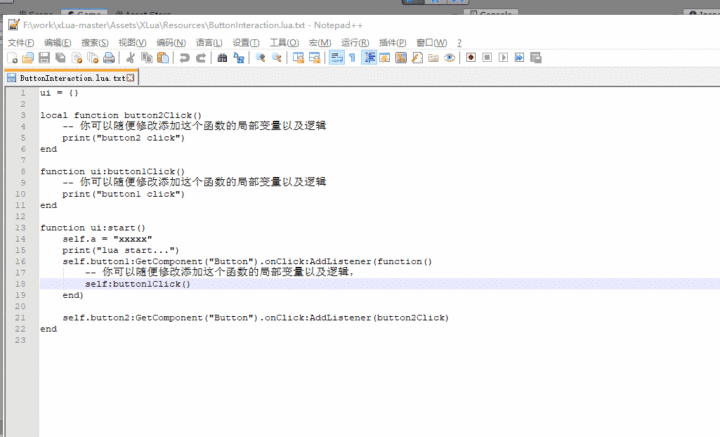The height and width of the screenshot is (437, 720).
Task: Click the line self.a = "xxxxx"
Action: point(107,239)
